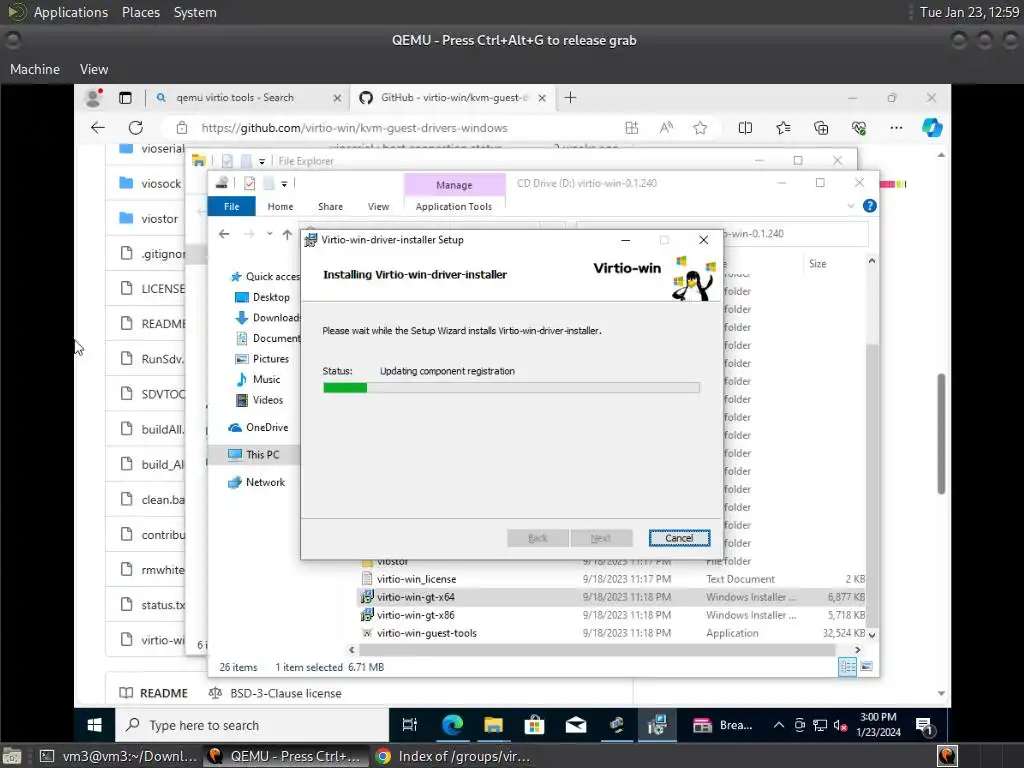Click the Edge page vertical scrollbar
The height and width of the screenshot is (768, 1024).
[941, 434]
